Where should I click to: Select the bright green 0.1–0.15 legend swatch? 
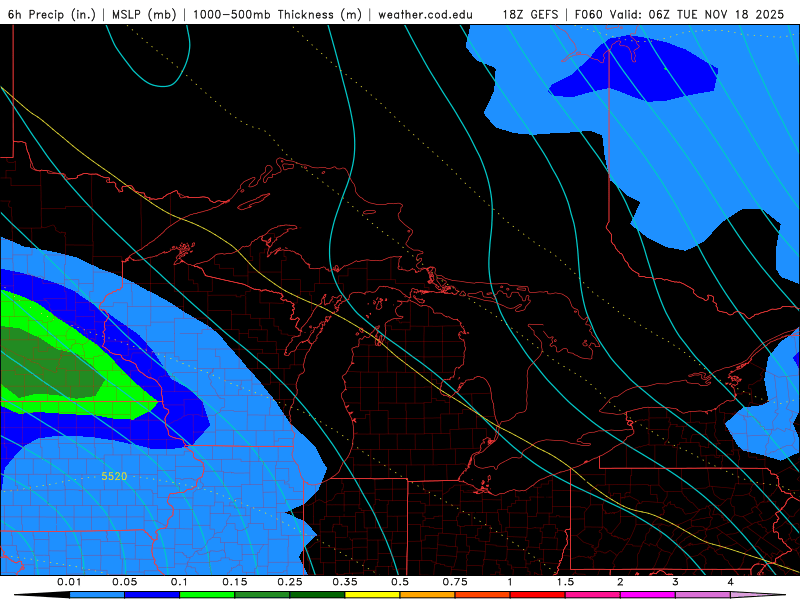click(207, 595)
